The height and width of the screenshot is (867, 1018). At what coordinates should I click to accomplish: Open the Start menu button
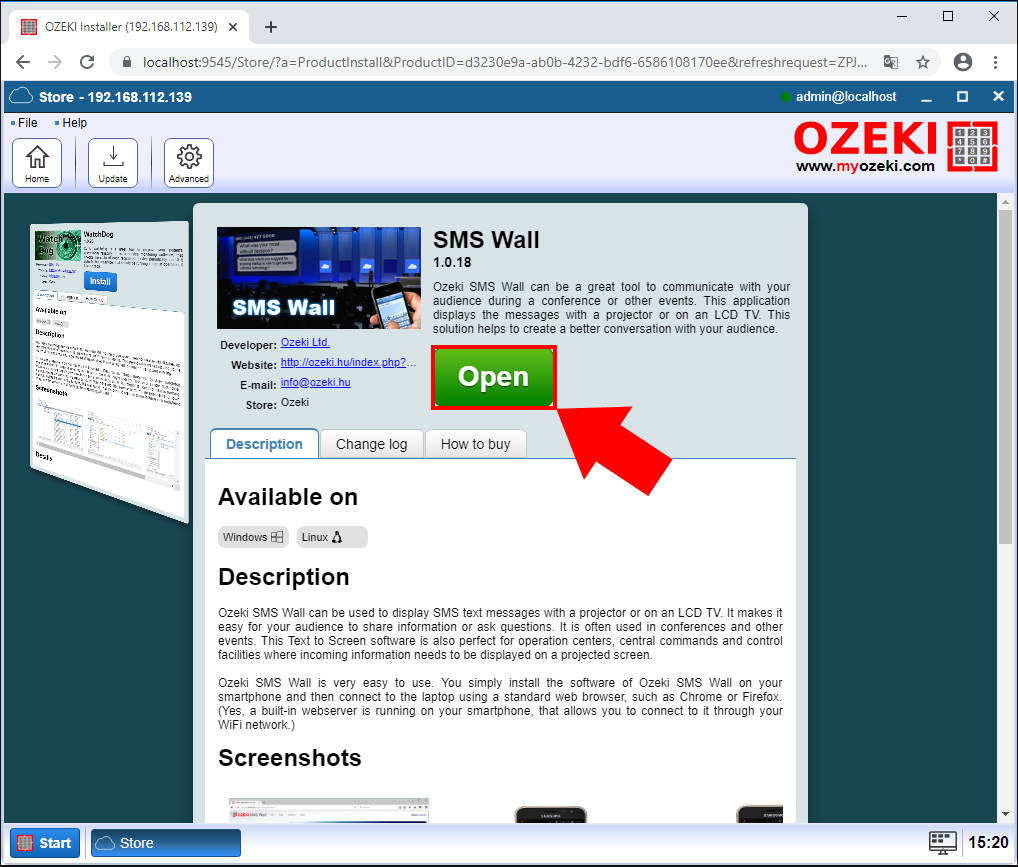(45, 843)
